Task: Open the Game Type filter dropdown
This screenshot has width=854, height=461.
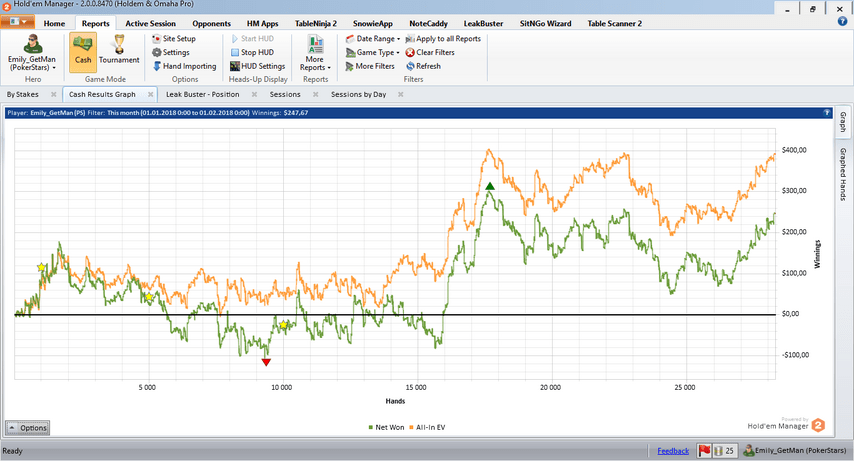Action: pos(373,52)
